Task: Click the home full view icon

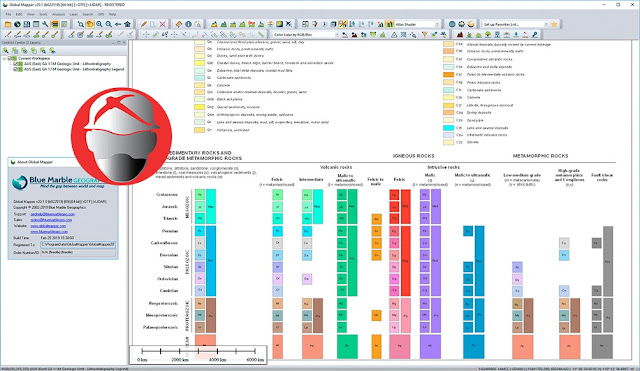Action: (x=127, y=24)
